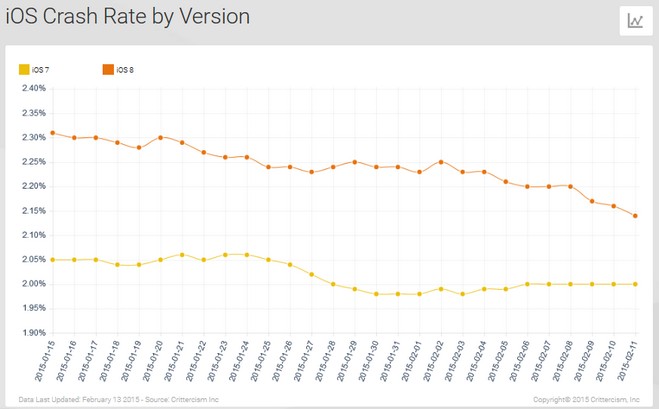The image size is (659, 409).
Task: Select the first iOS 7 data point on 2015-01-15
Action: click(x=51, y=259)
